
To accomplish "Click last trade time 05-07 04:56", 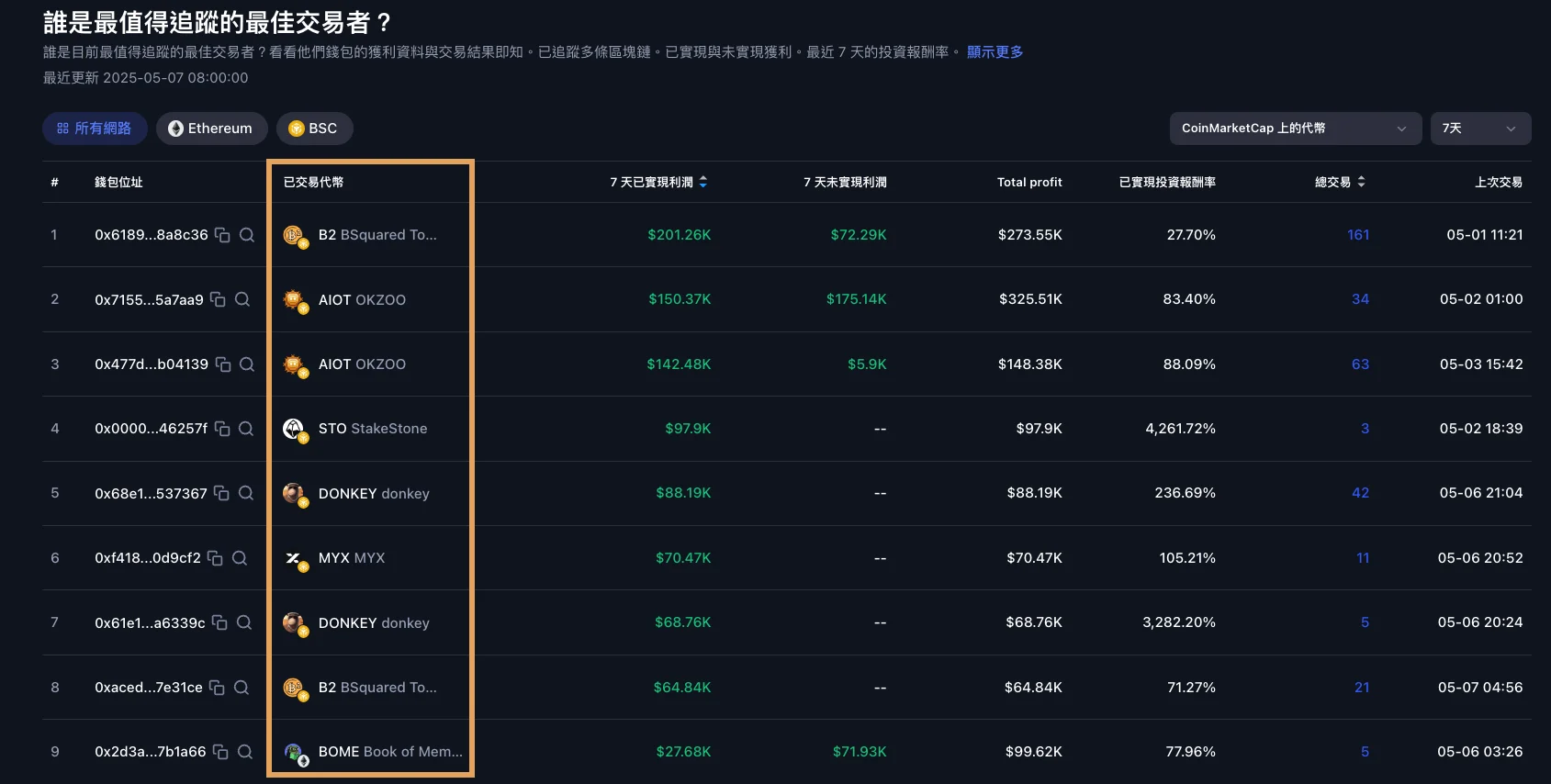I will (1480, 688).
